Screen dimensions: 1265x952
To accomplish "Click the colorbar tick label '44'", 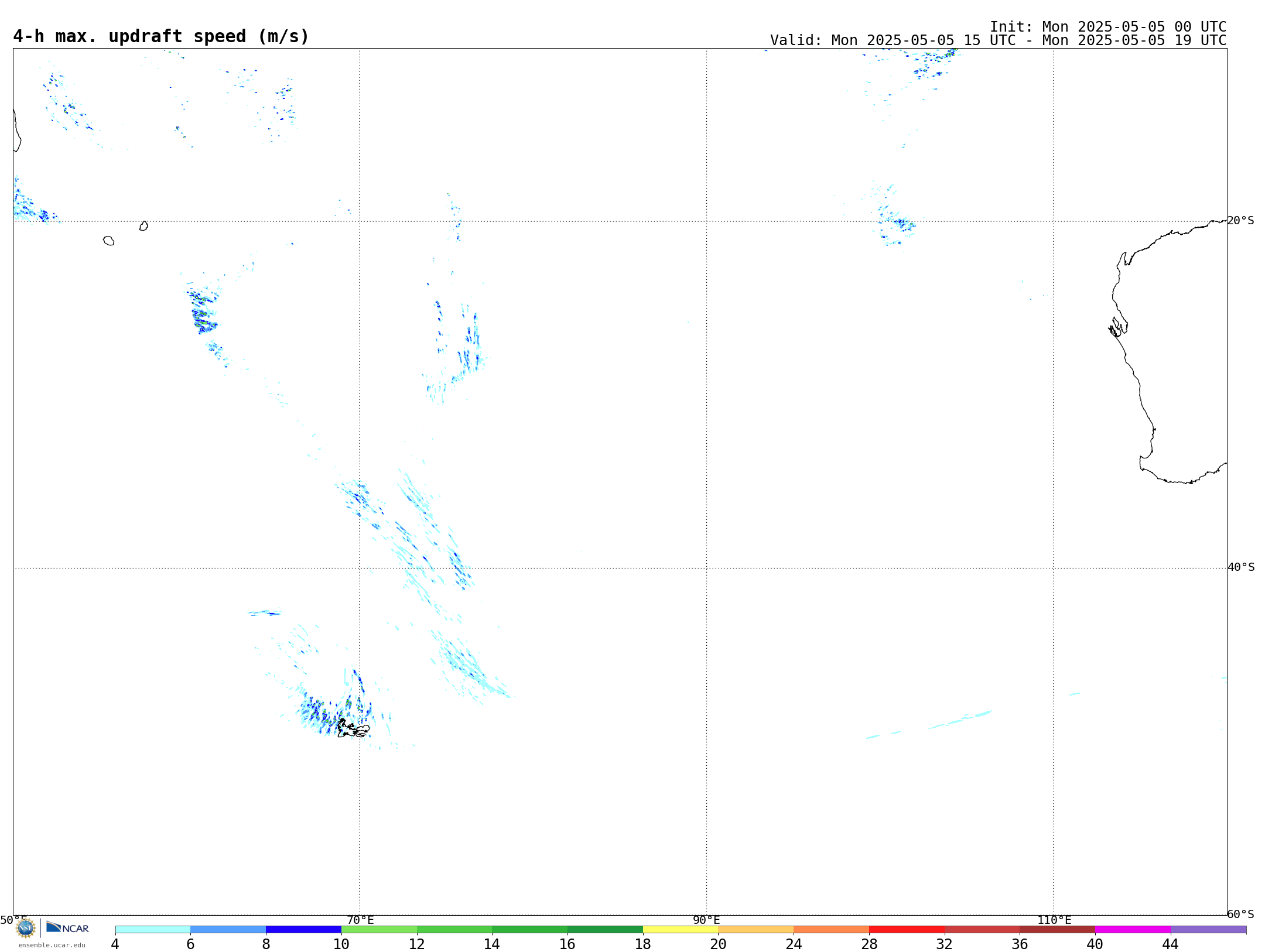I will pyautogui.click(x=1171, y=944).
